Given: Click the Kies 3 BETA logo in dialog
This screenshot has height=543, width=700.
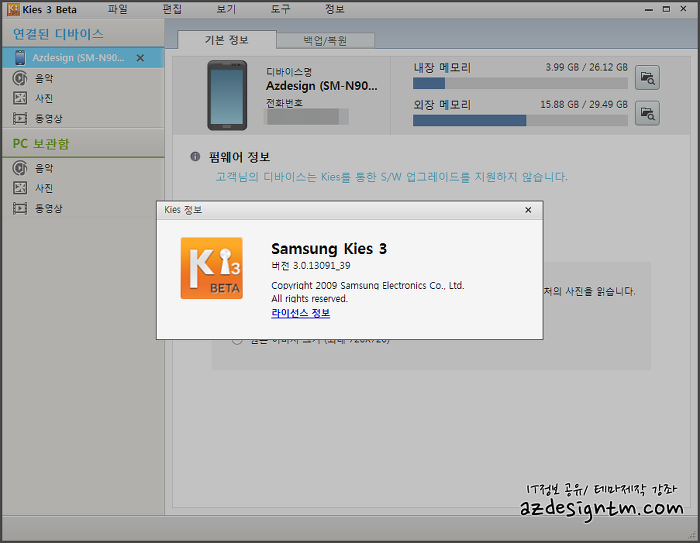Looking at the screenshot, I should 212,268.
